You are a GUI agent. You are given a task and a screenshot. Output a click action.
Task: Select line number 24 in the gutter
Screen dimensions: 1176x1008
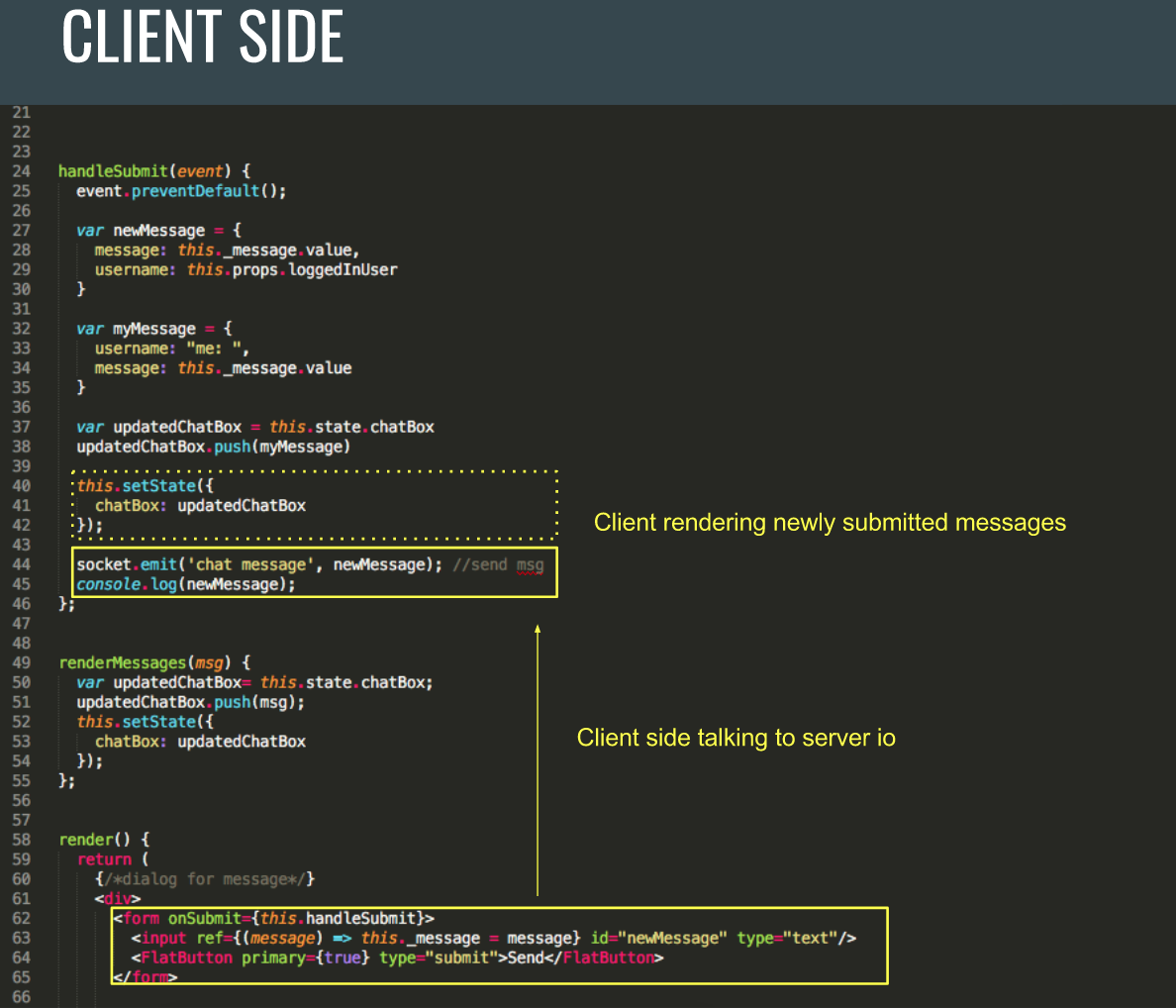pos(21,170)
